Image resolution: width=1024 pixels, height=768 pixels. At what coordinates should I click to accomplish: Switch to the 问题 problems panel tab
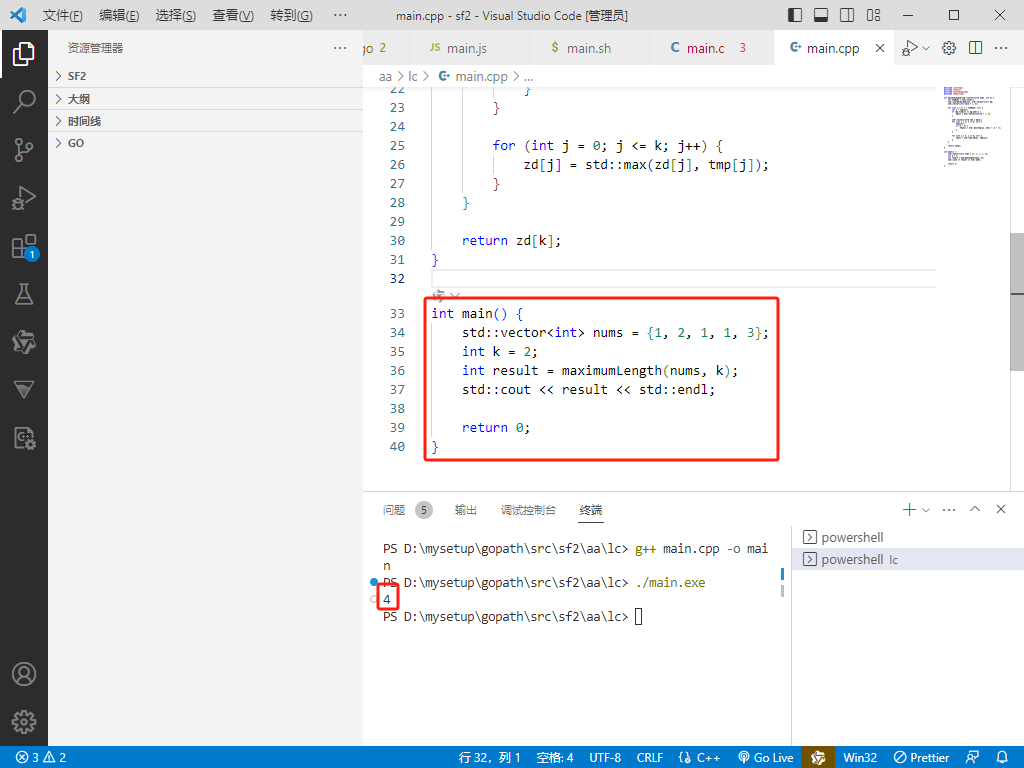407,510
